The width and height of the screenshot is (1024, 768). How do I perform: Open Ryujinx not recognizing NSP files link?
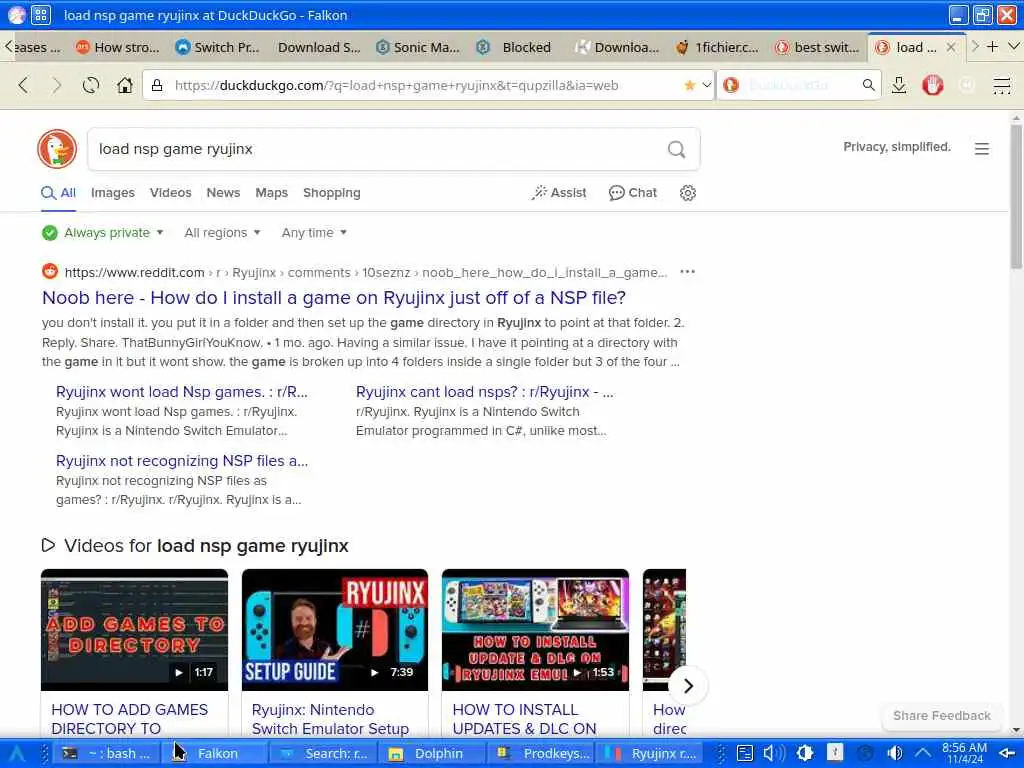click(182, 460)
